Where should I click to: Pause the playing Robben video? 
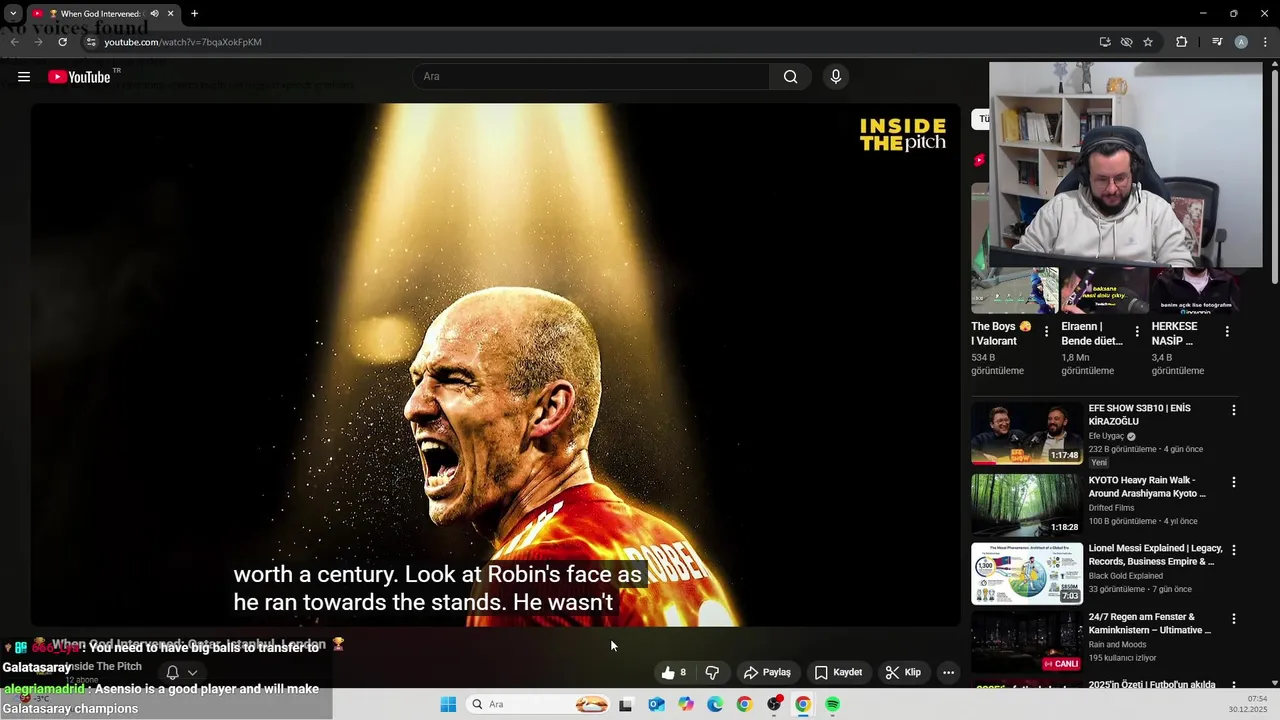point(495,365)
